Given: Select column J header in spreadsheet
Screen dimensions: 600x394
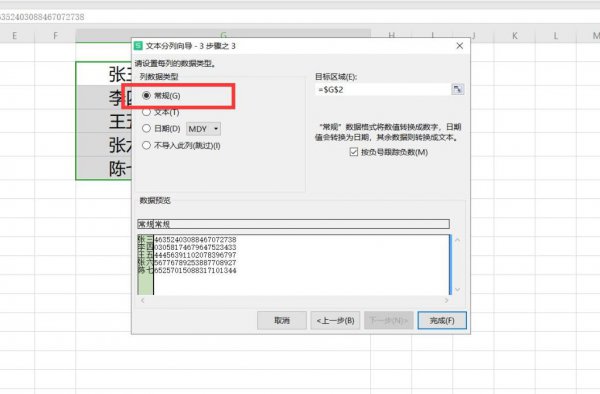Looking at the screenshot, I should point(473,36).
